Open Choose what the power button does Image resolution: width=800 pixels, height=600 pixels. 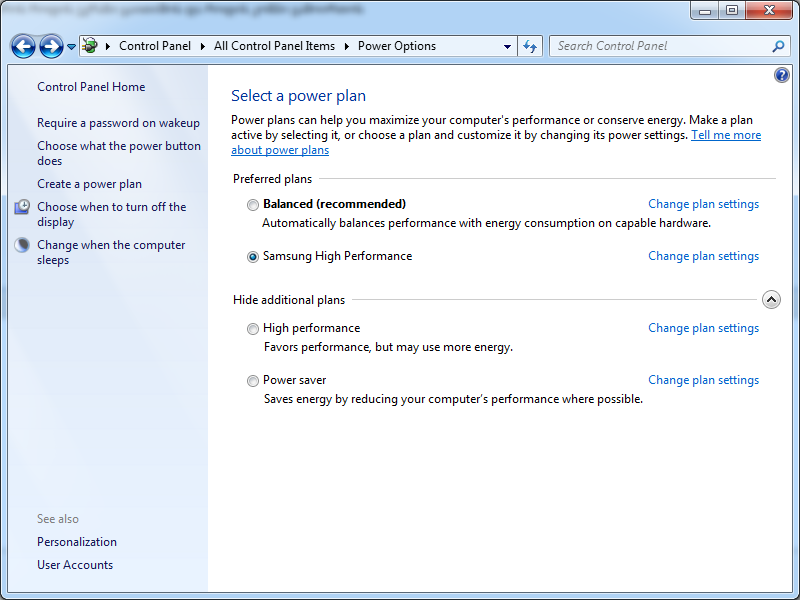click(x=119, y=153)
